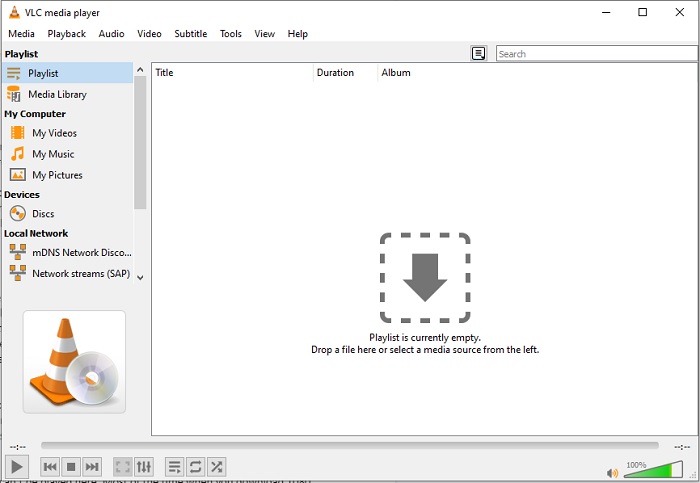Open the Media menu

point(21,34)
